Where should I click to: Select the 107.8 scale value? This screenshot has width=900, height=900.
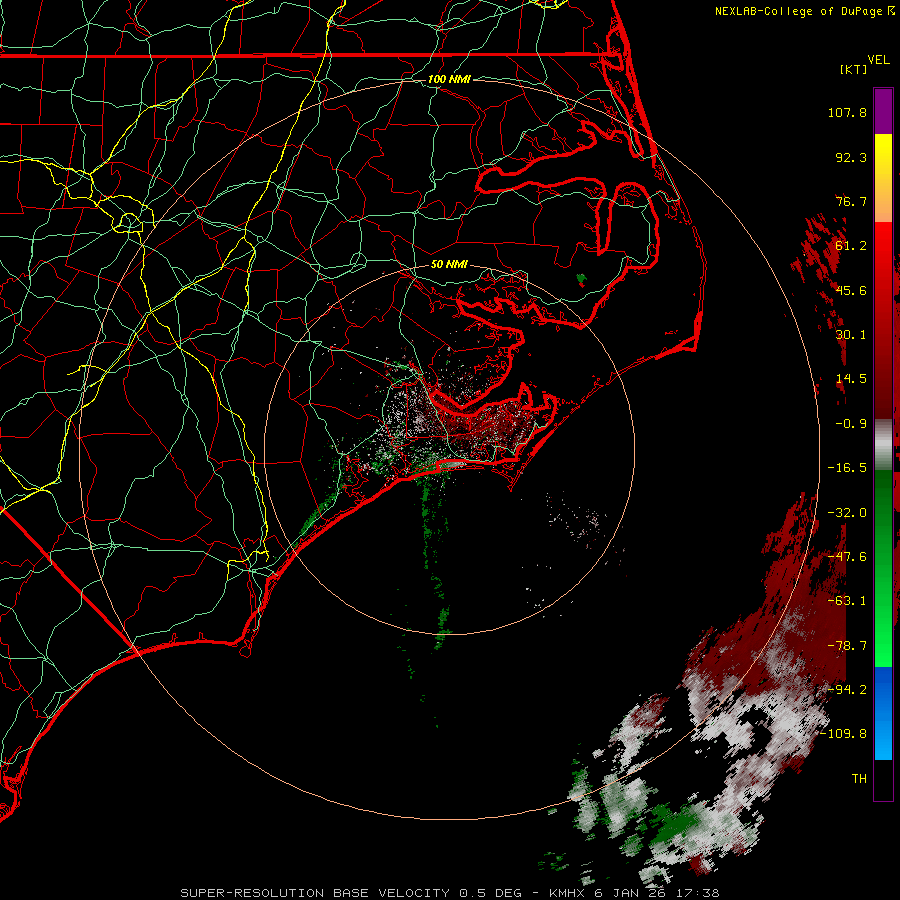pyautogui.click(x=847, y=112)
